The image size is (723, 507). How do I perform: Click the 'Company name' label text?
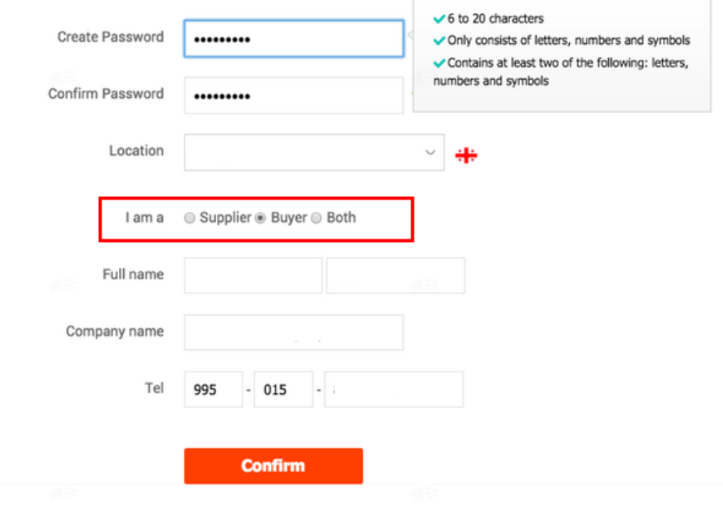(x=115, y=331)
